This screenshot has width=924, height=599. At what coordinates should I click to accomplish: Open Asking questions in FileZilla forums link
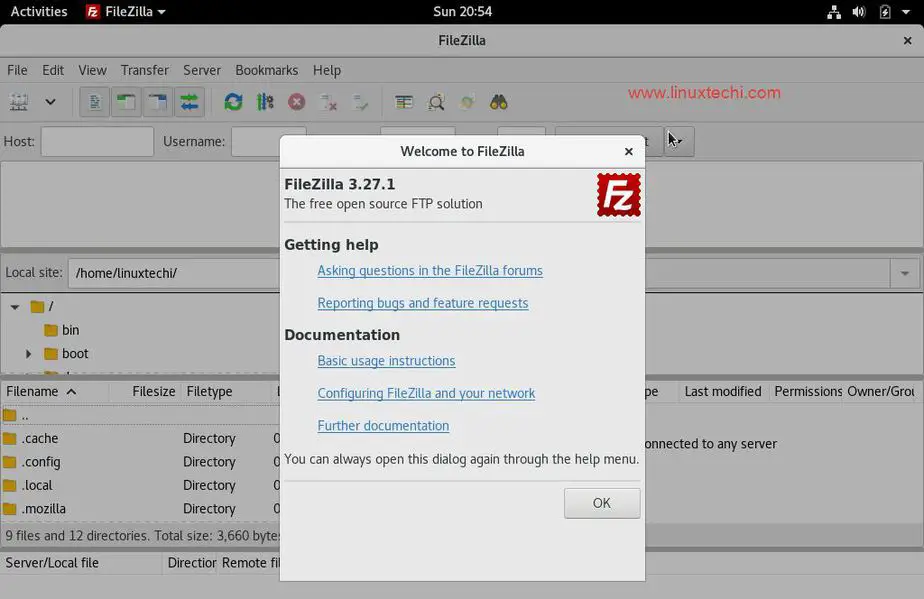430,271
